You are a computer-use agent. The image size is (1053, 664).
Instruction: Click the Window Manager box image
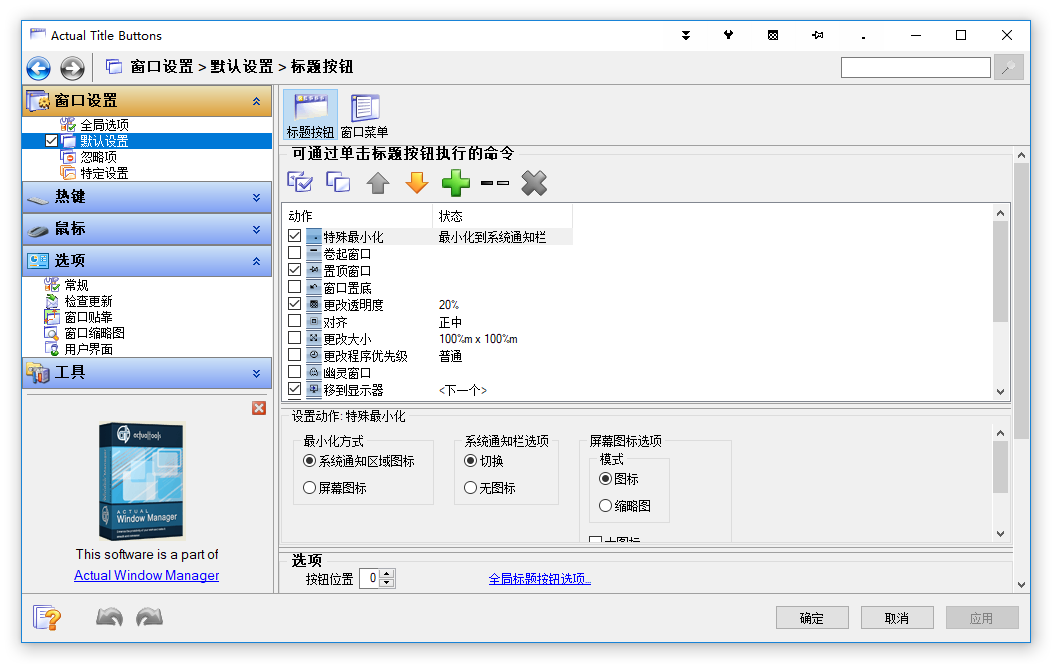coord(142,481)
